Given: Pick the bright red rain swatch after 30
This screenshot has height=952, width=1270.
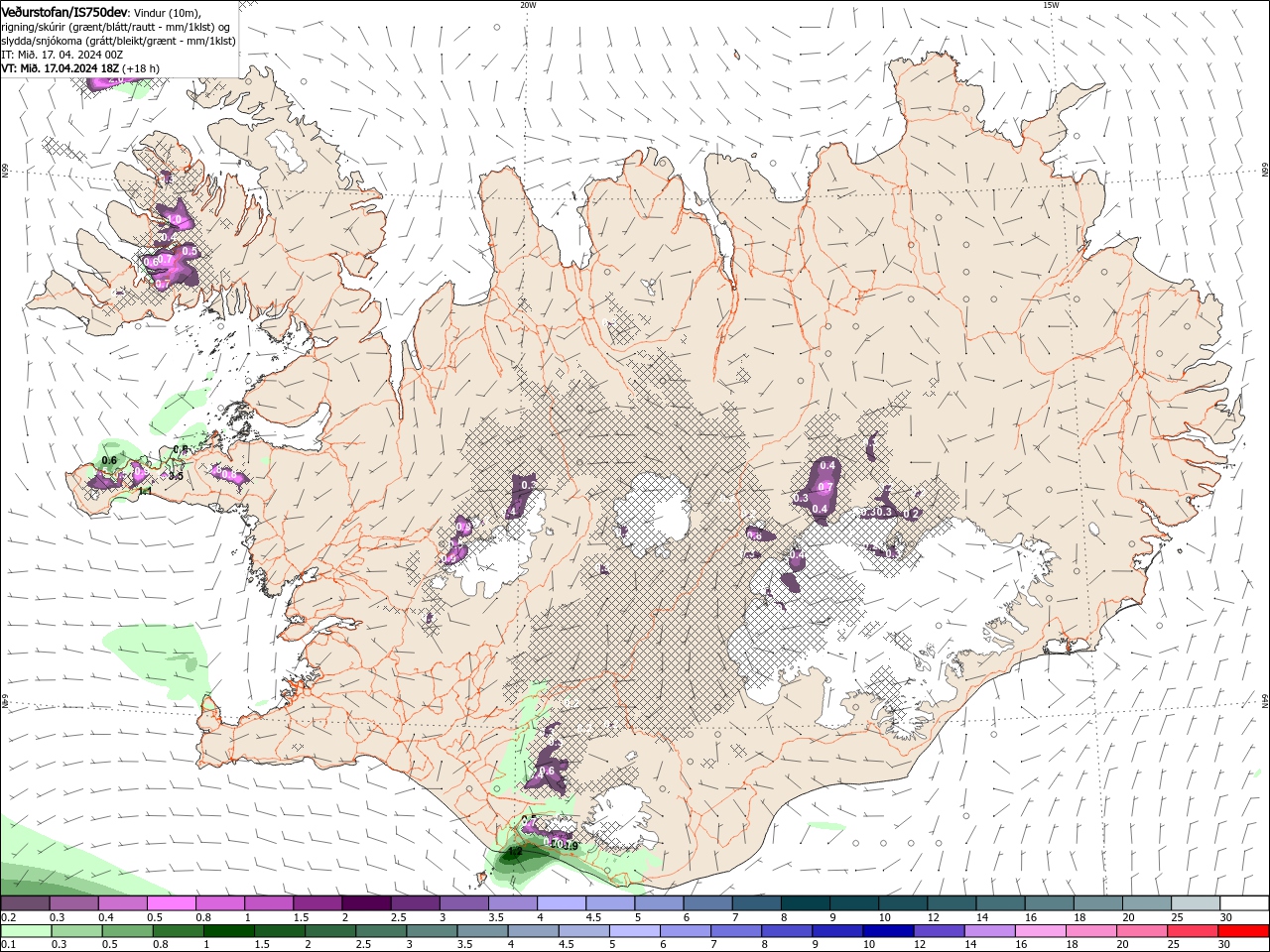Looking at the screenshot, I should [1245, 931].
